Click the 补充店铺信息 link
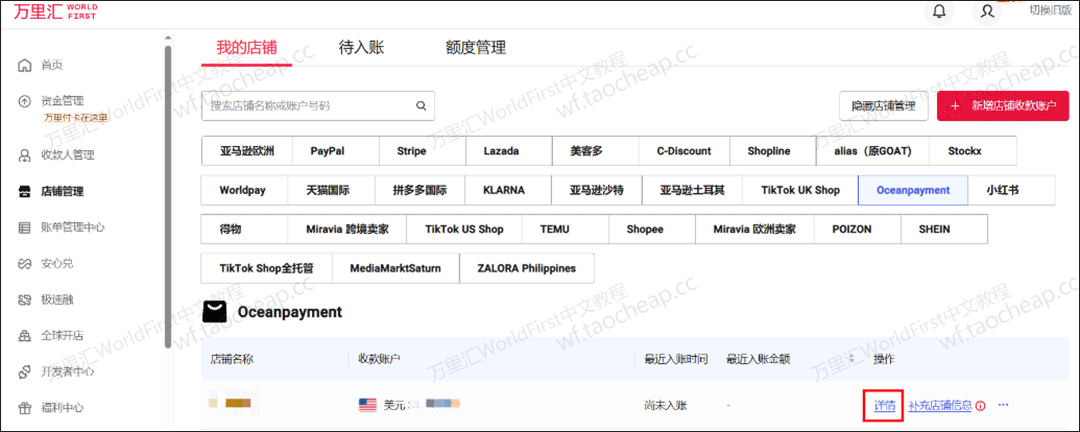The width and height of the screenshot is (1080, 432). pos(940,405)
